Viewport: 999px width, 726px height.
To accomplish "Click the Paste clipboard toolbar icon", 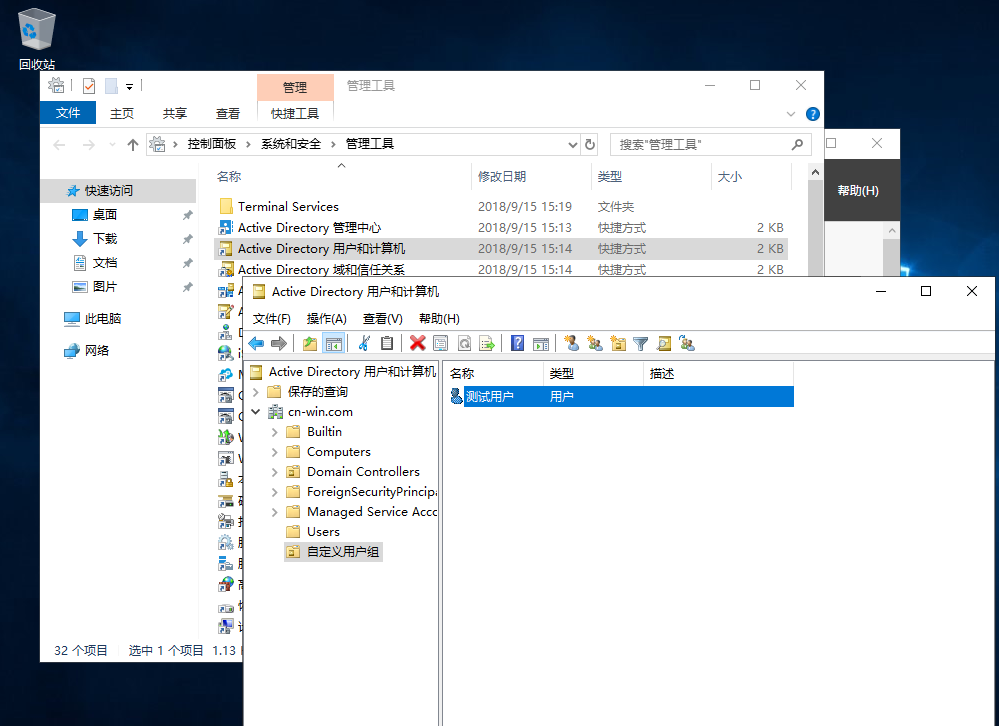I will click(x=387, y=344).
